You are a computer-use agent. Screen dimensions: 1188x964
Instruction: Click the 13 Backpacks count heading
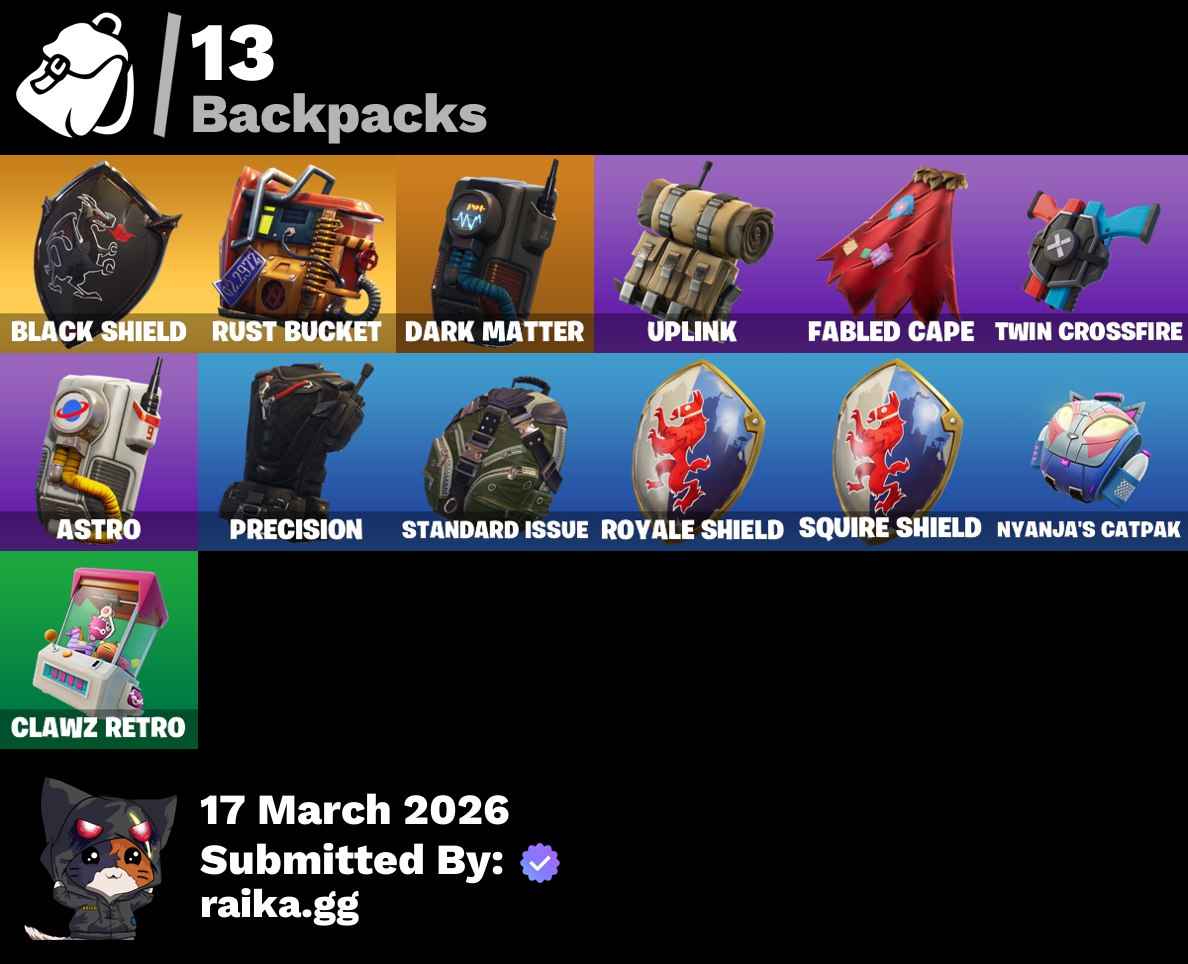click(x=338, y=80)
